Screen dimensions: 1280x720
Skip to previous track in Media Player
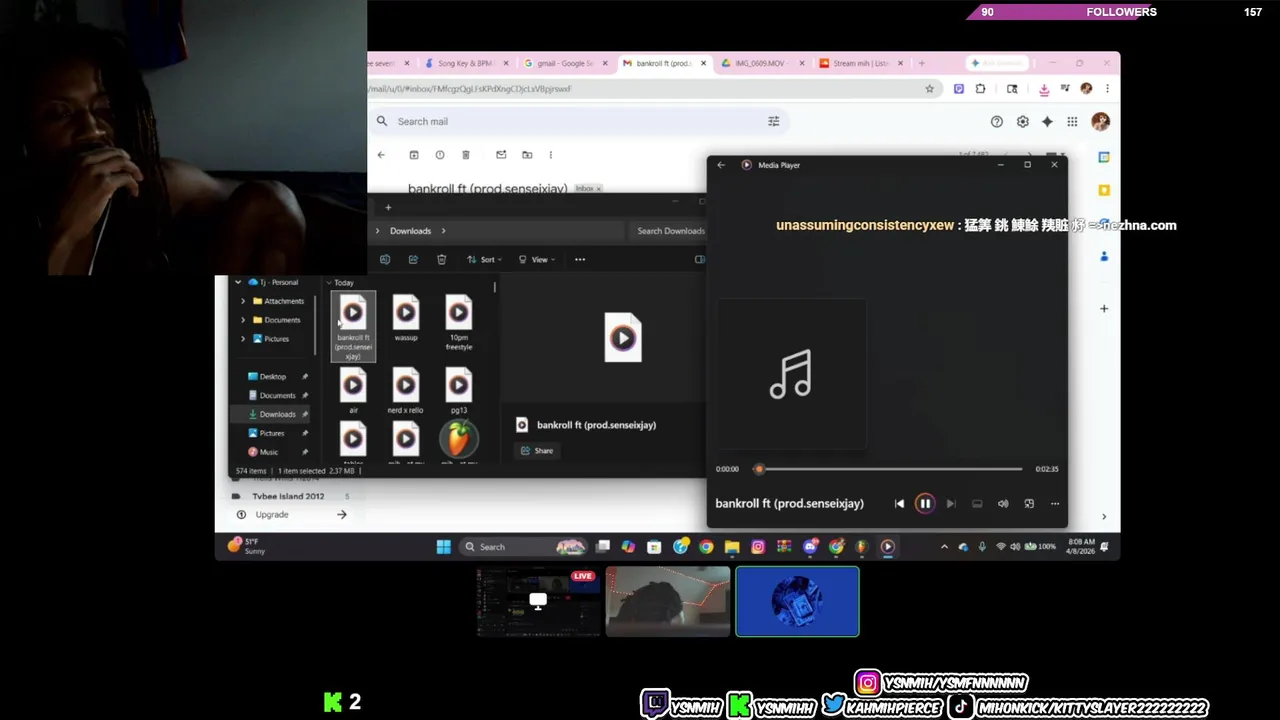pyautogui.click(x=899, y=504)
